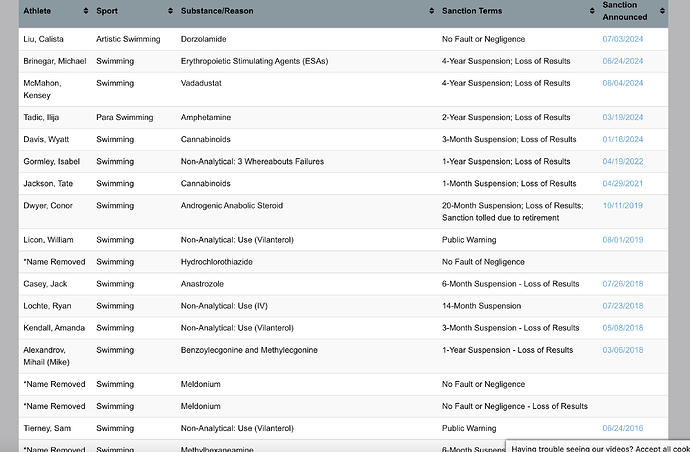Screen dimensions: 690x452
Task: Click the Para Swimming sport cell
Action: (125, 118)
